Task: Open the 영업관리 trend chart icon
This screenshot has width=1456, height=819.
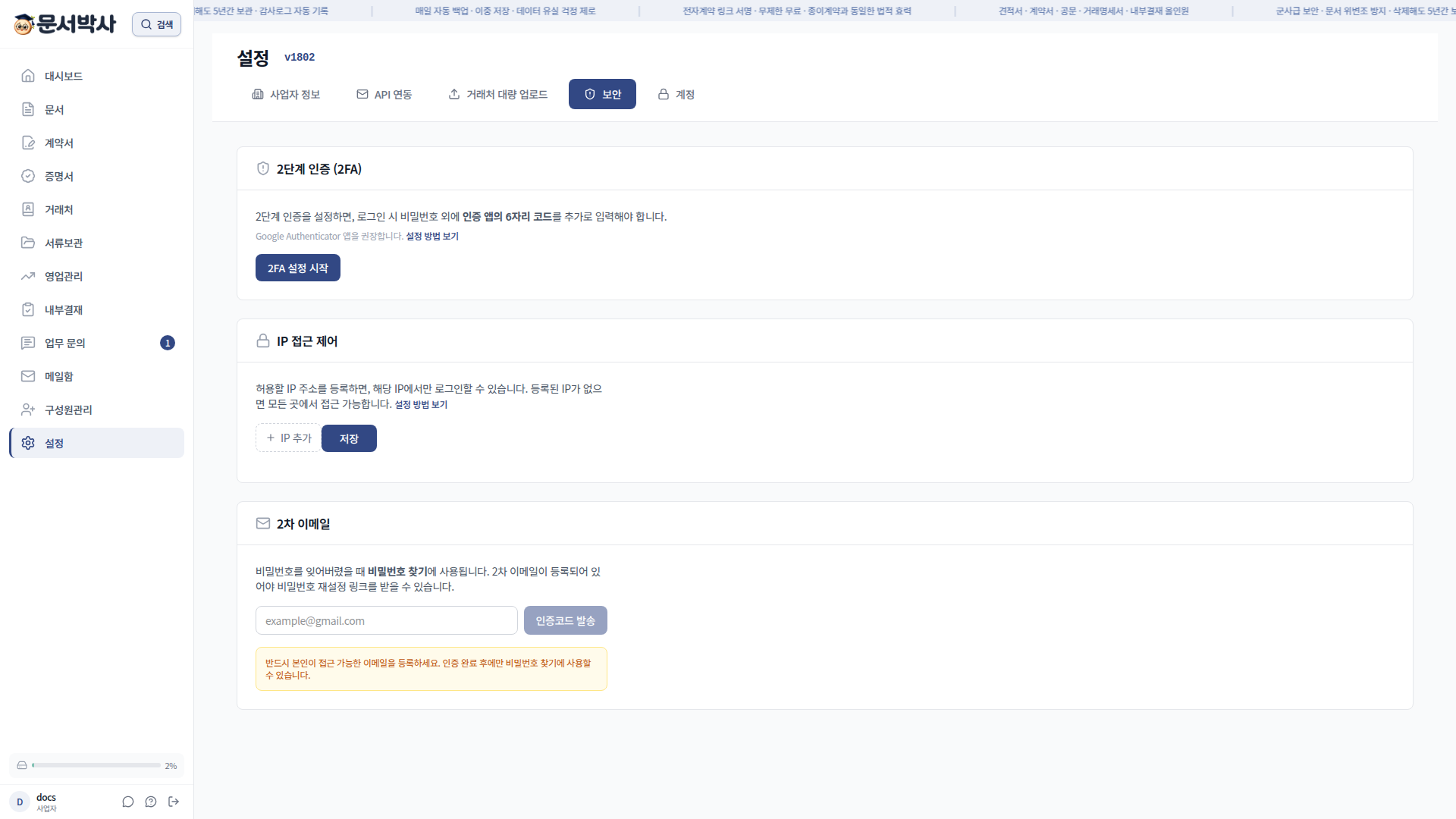Action: [28, 276]
